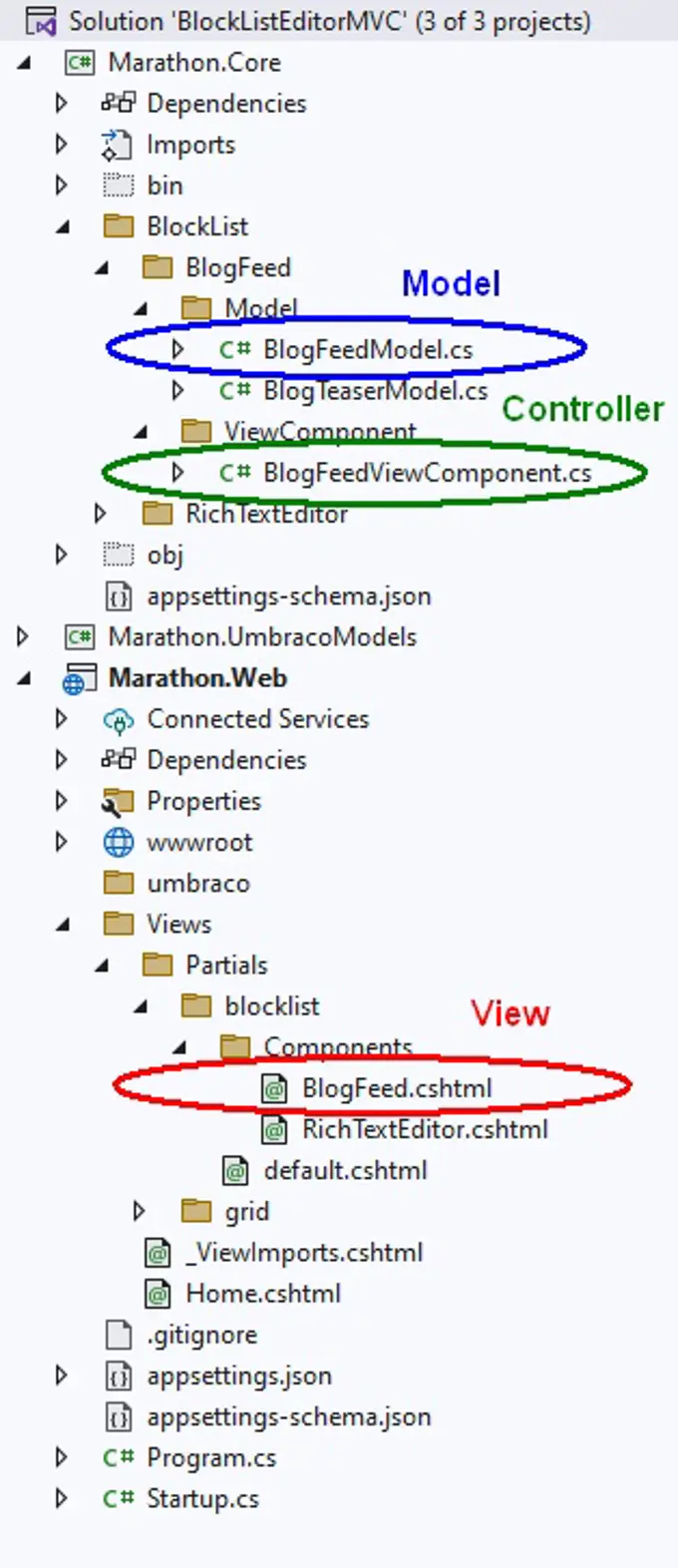Collapse the Views folder

click(x=62, y=925)
